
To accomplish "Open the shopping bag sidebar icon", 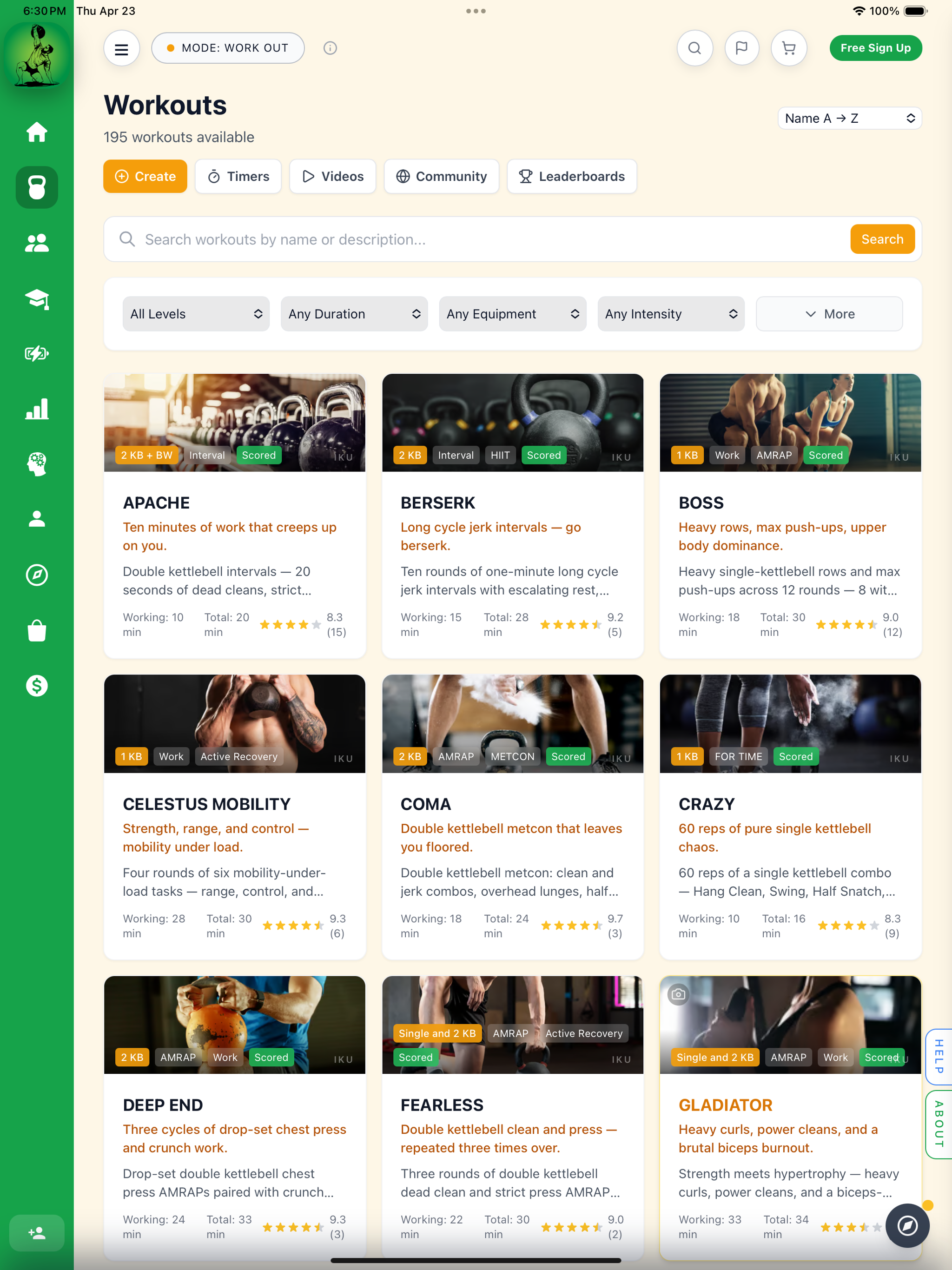I will 37,630.
